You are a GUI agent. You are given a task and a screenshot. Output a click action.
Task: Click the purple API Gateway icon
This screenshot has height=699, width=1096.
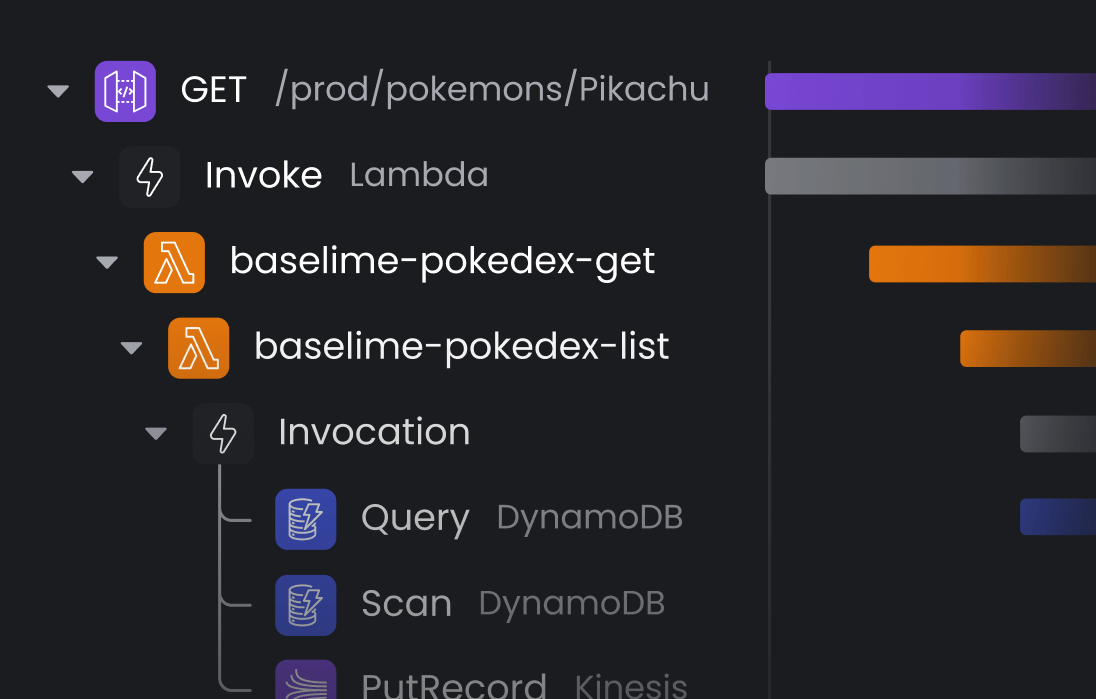point(125,91)
